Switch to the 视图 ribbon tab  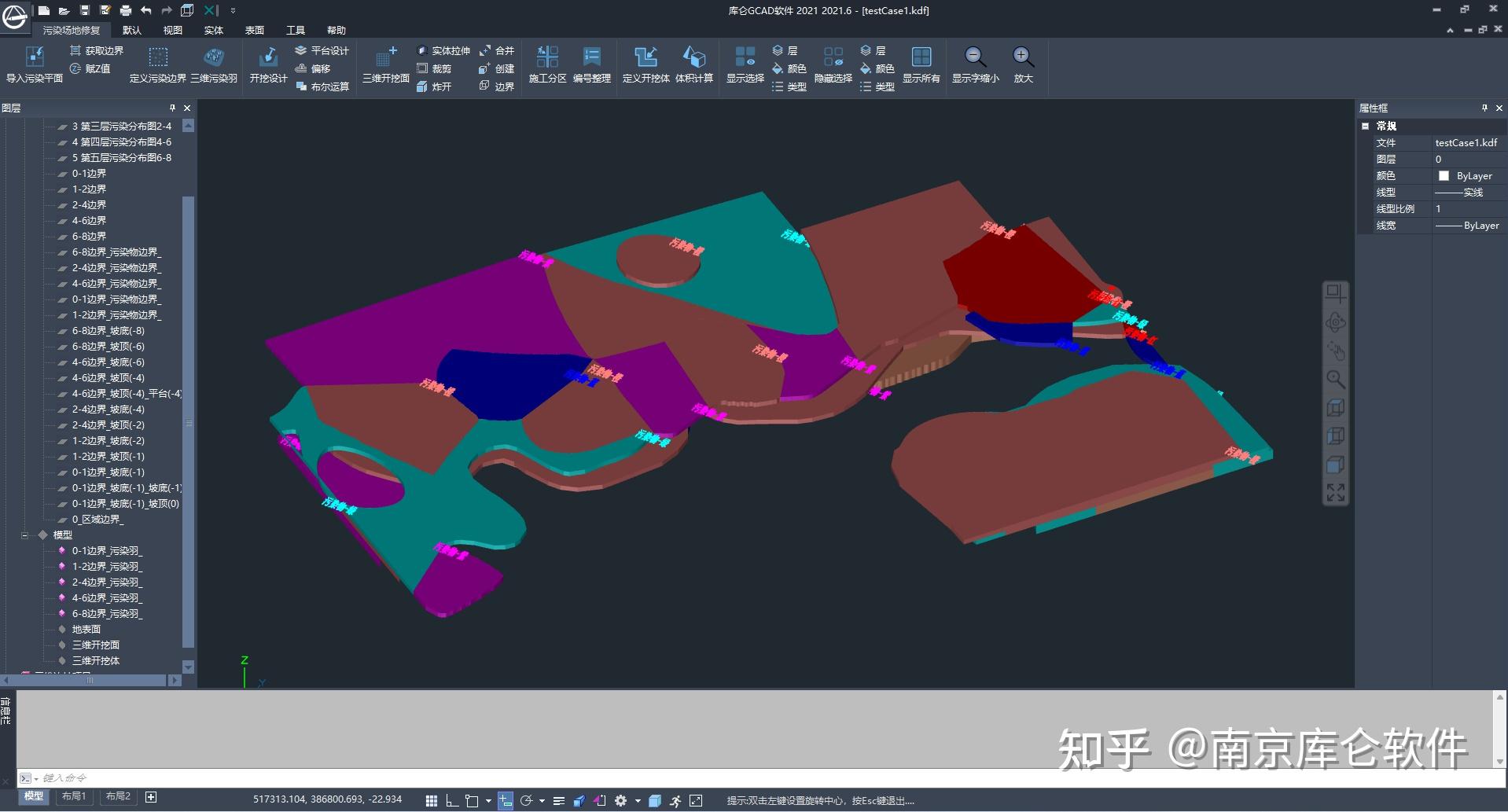click(172, 30)
